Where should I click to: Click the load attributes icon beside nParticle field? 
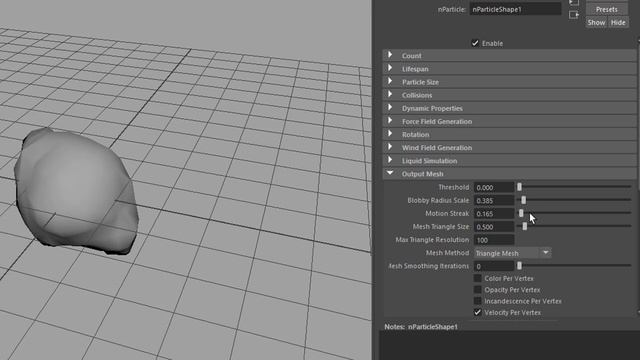(574, 15)
